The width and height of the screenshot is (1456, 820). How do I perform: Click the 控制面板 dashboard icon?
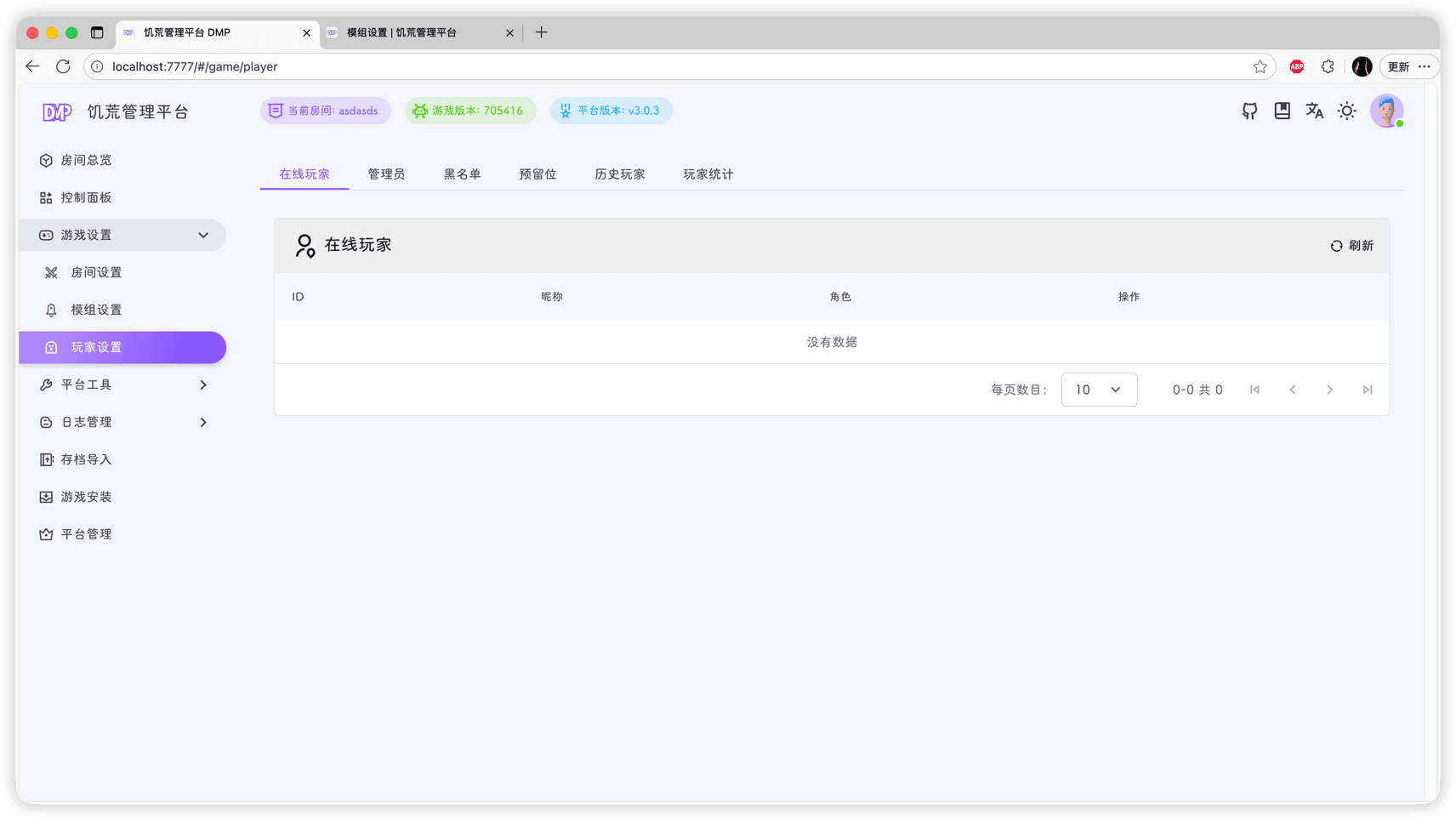(46, 196)
